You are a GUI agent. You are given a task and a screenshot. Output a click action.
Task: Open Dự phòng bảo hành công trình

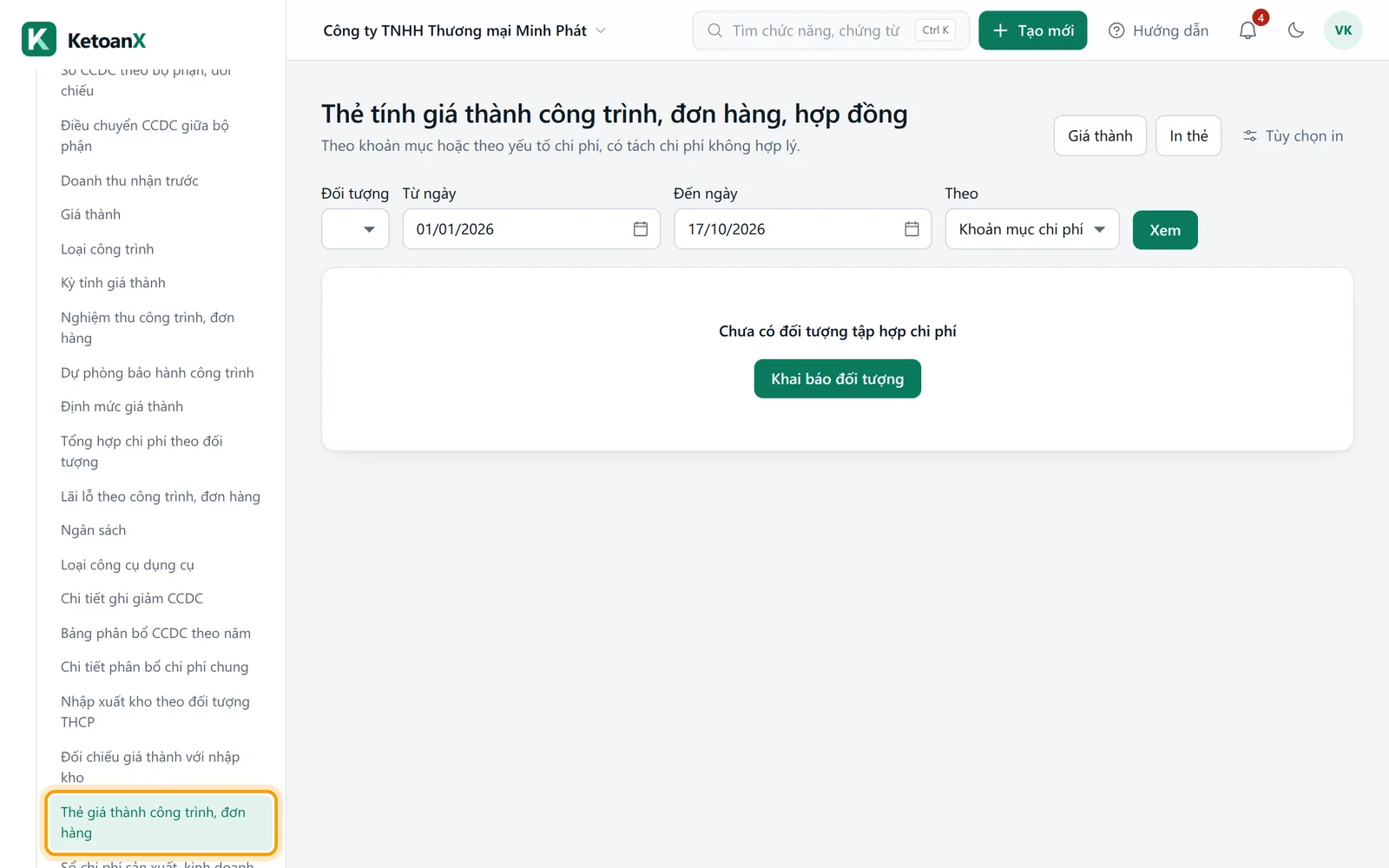(x=160, y=372)
